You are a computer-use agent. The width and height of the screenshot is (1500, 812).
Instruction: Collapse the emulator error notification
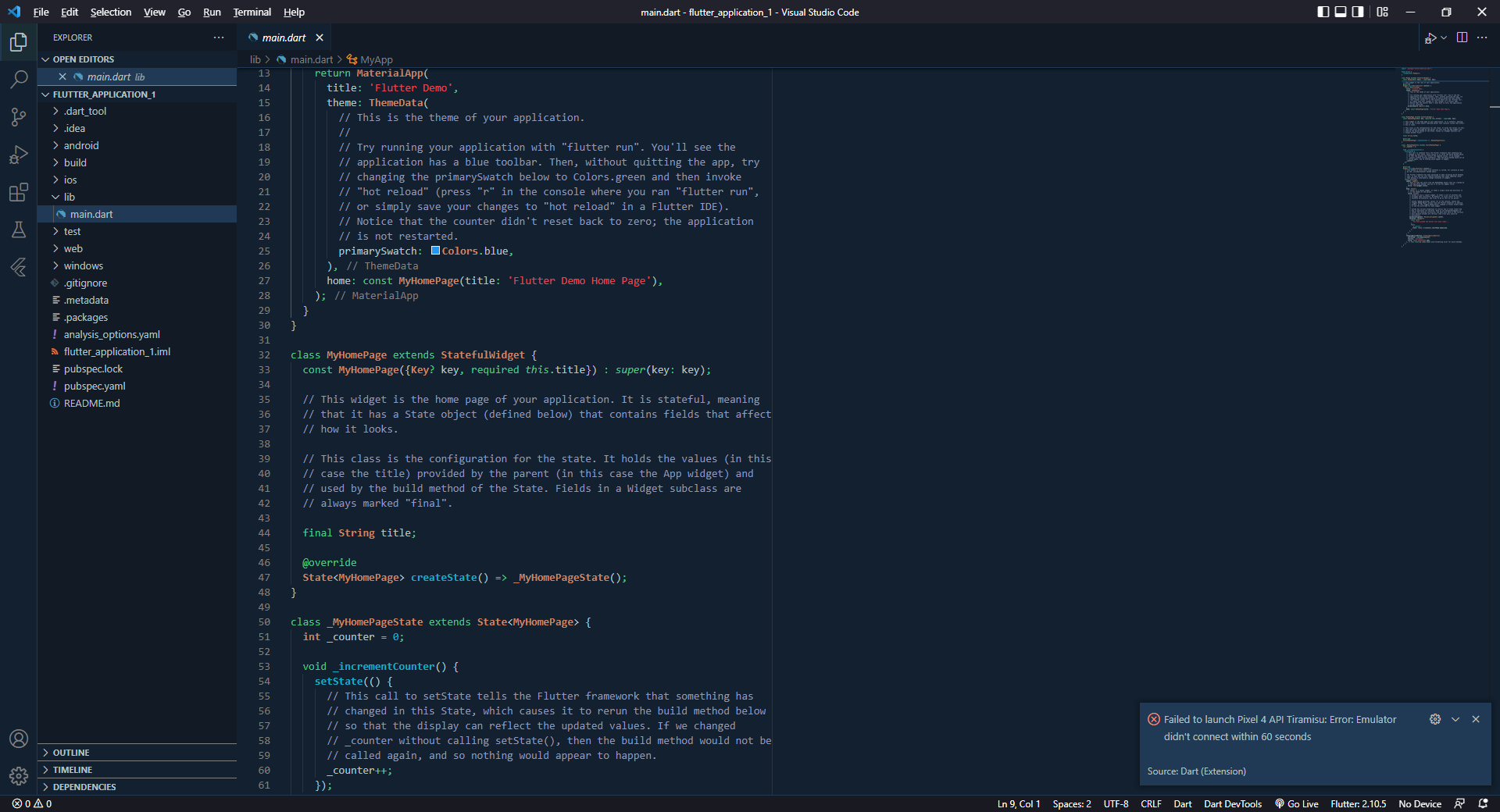point(1455,719)
